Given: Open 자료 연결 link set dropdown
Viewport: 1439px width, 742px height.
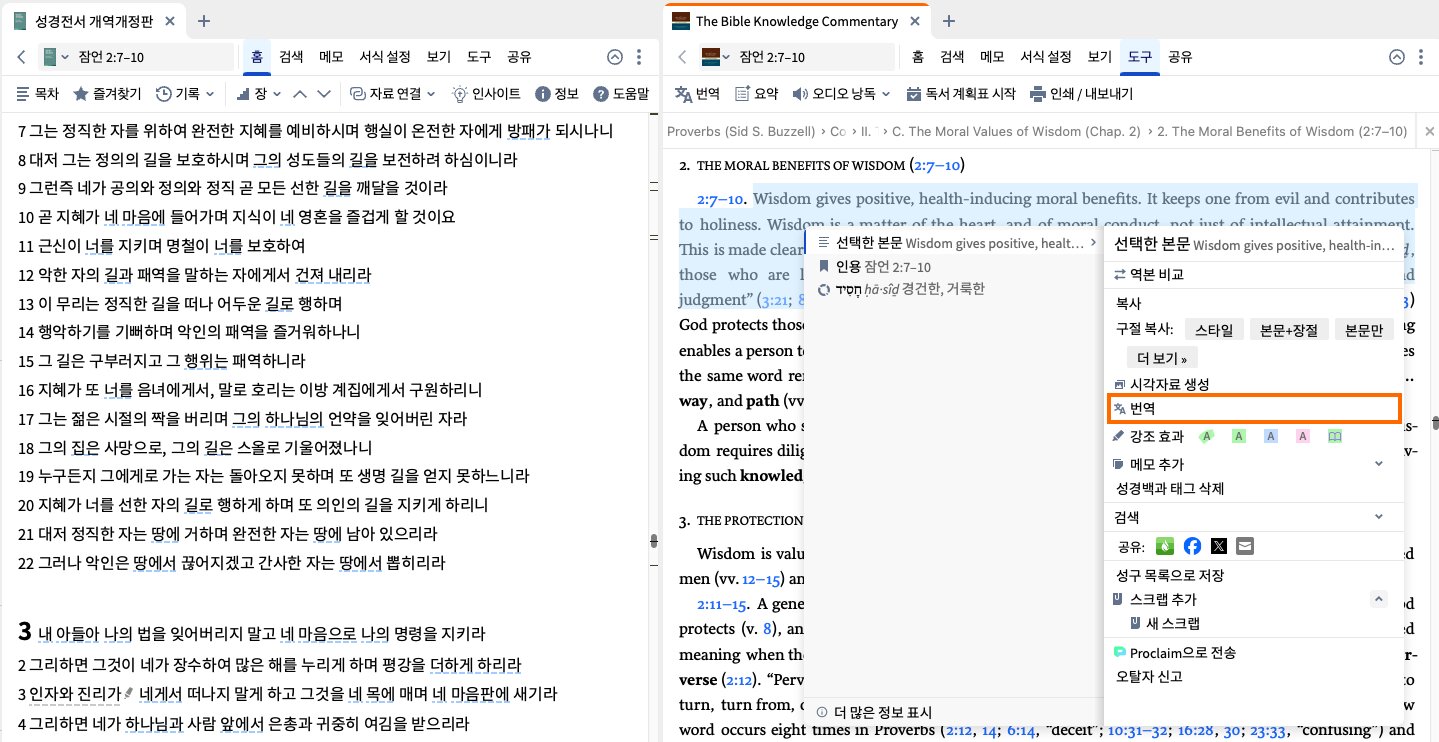Looking at the screenshot, I should [392, 94].
